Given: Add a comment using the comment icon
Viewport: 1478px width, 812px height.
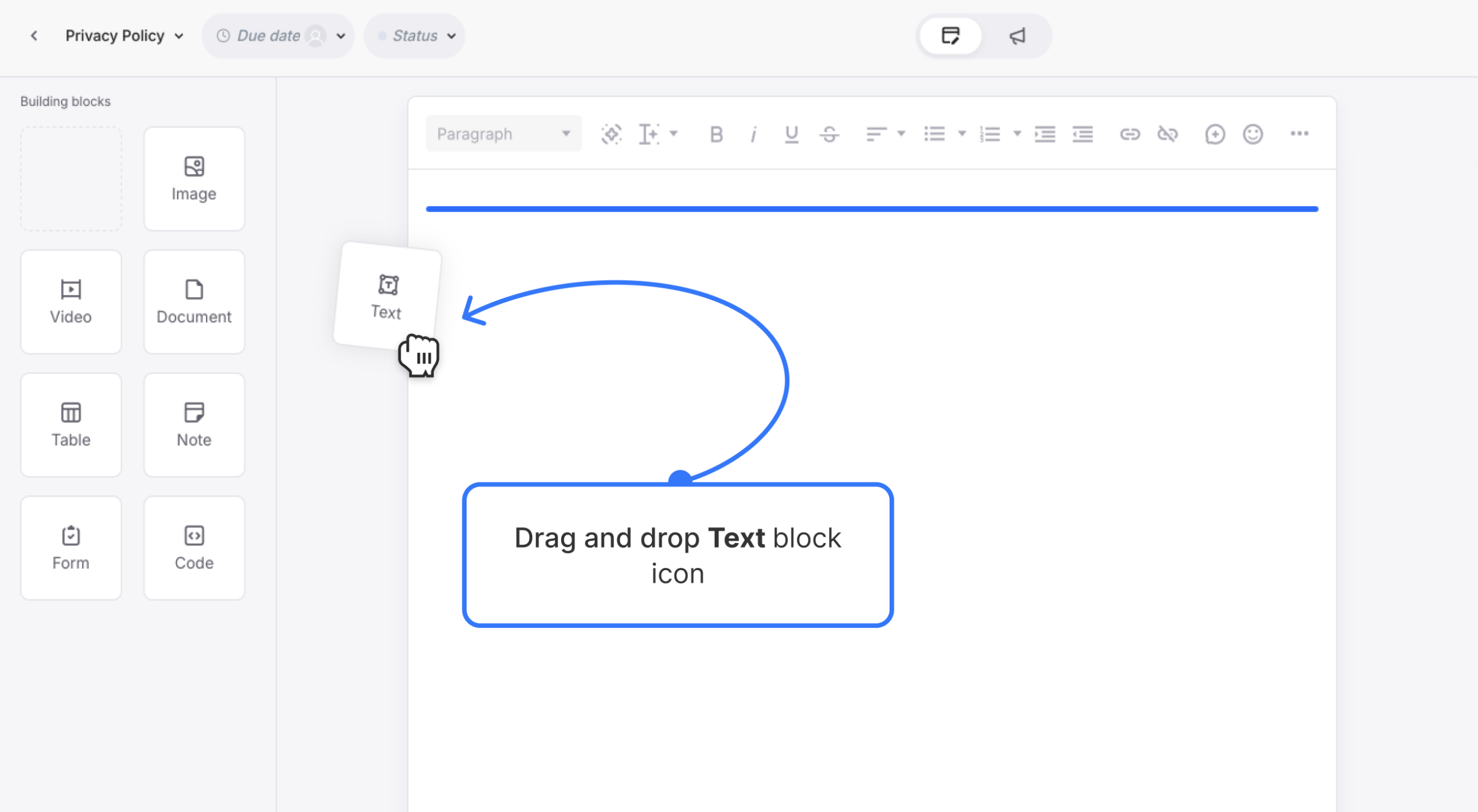Looking at the screenshot, I should 1215,134.
